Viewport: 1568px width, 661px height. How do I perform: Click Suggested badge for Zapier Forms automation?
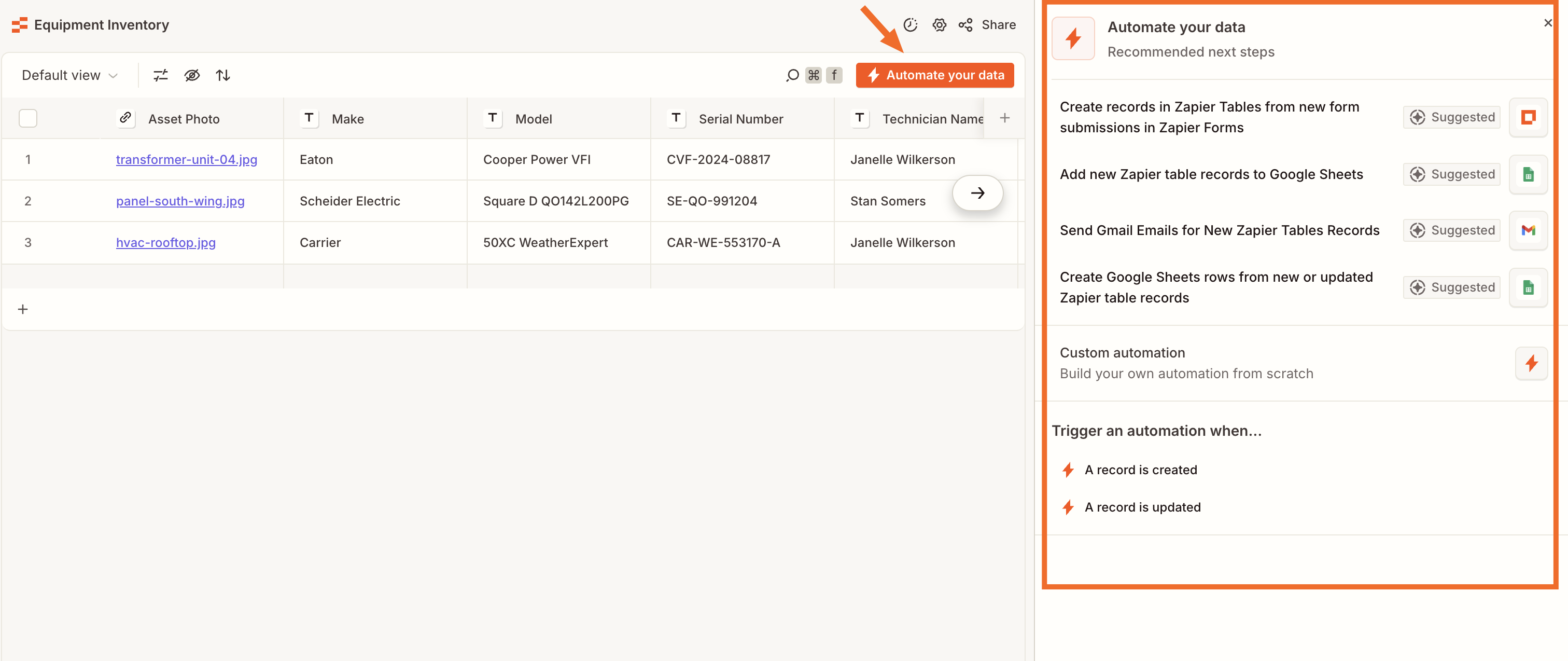tap(1452, 117)
